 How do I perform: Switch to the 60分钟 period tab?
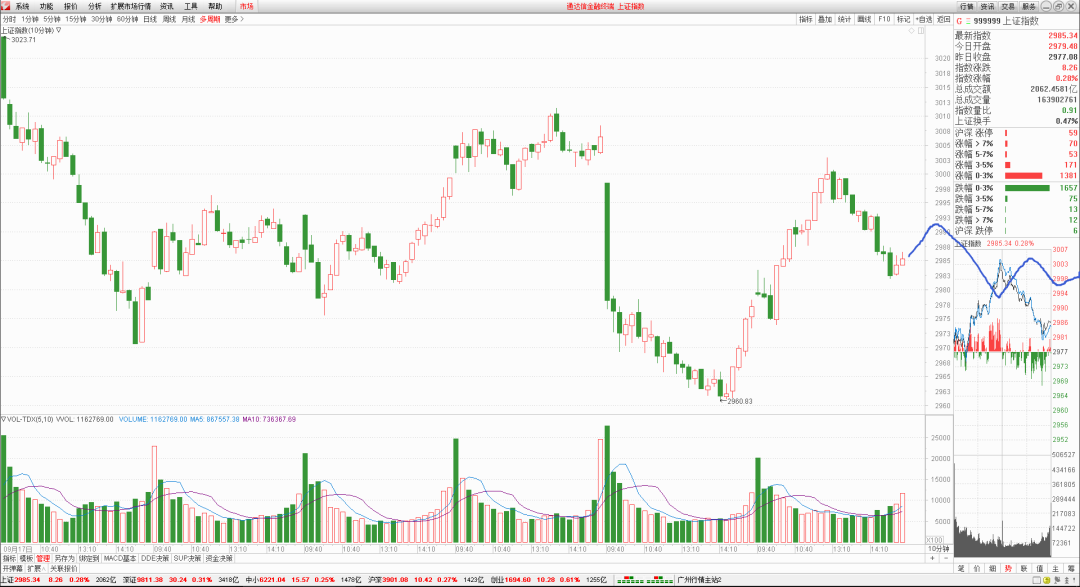pos(127,19)
